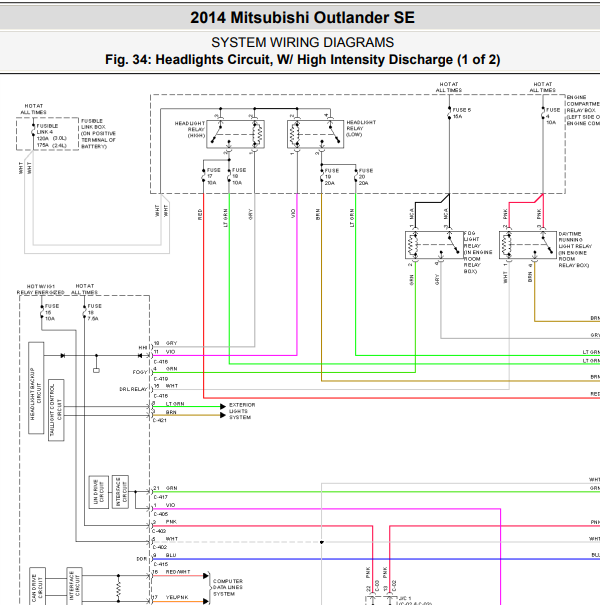The height and width of the screenshot is (605, 600).
Task: Click the 'SYSTEM WIRING DIAGRAMS' heading
Action: [x=302, y=42]
